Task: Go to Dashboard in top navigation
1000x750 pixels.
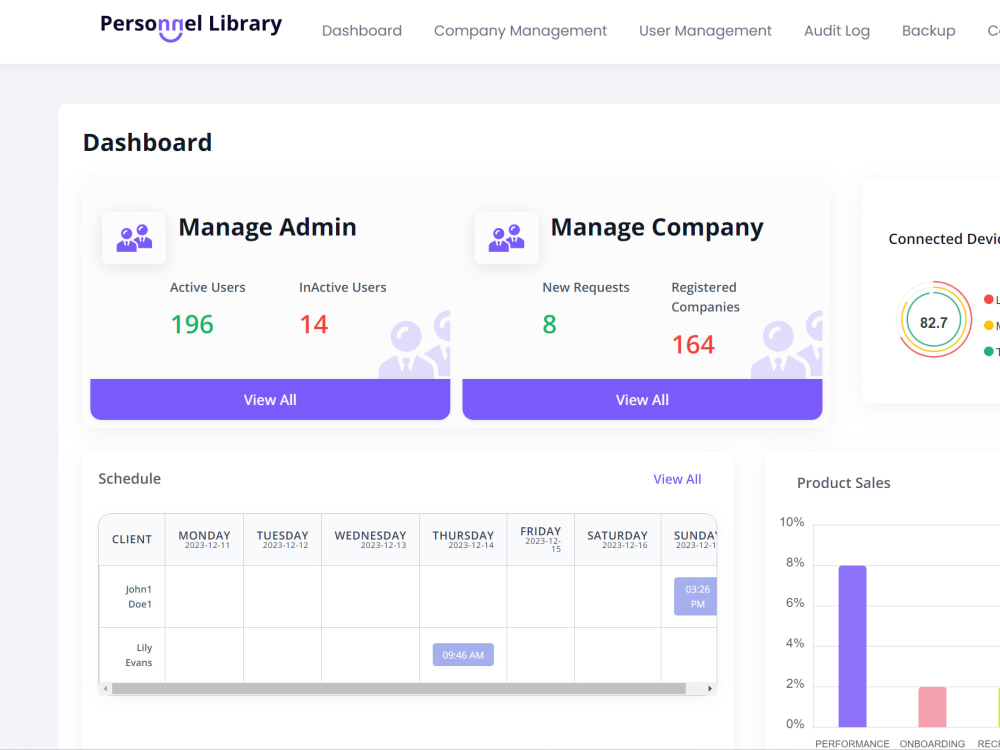Action: [x=362, y=31]
